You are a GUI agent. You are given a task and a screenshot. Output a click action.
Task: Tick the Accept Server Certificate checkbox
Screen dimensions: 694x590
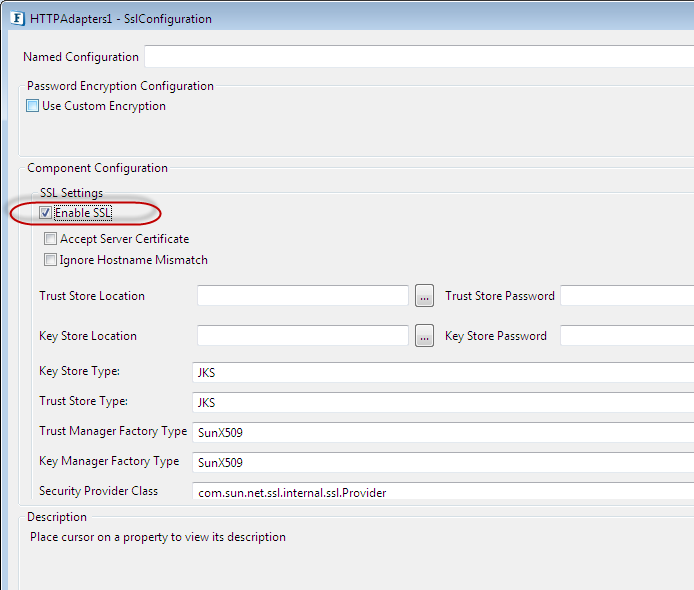51,239
